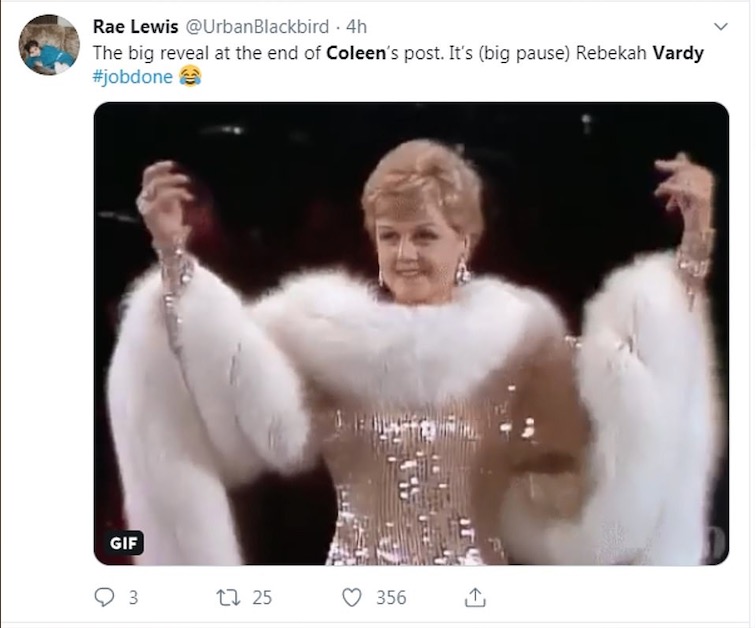Expand the tweet options chevron
Image resolution: width=756 pixels, height=628 pixels.
pos(718,26)
